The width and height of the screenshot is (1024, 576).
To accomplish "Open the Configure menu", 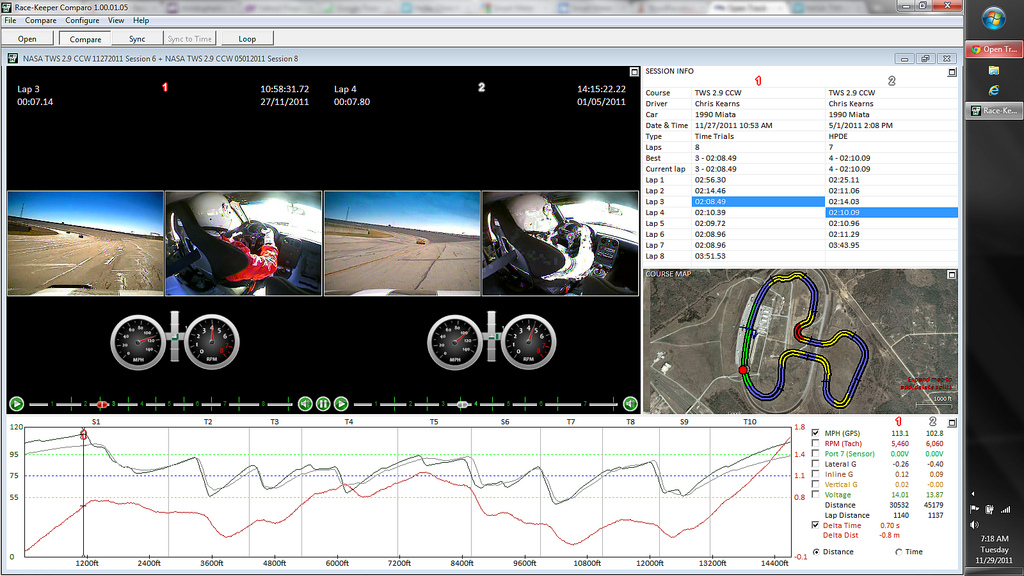I will coord(82,20).
